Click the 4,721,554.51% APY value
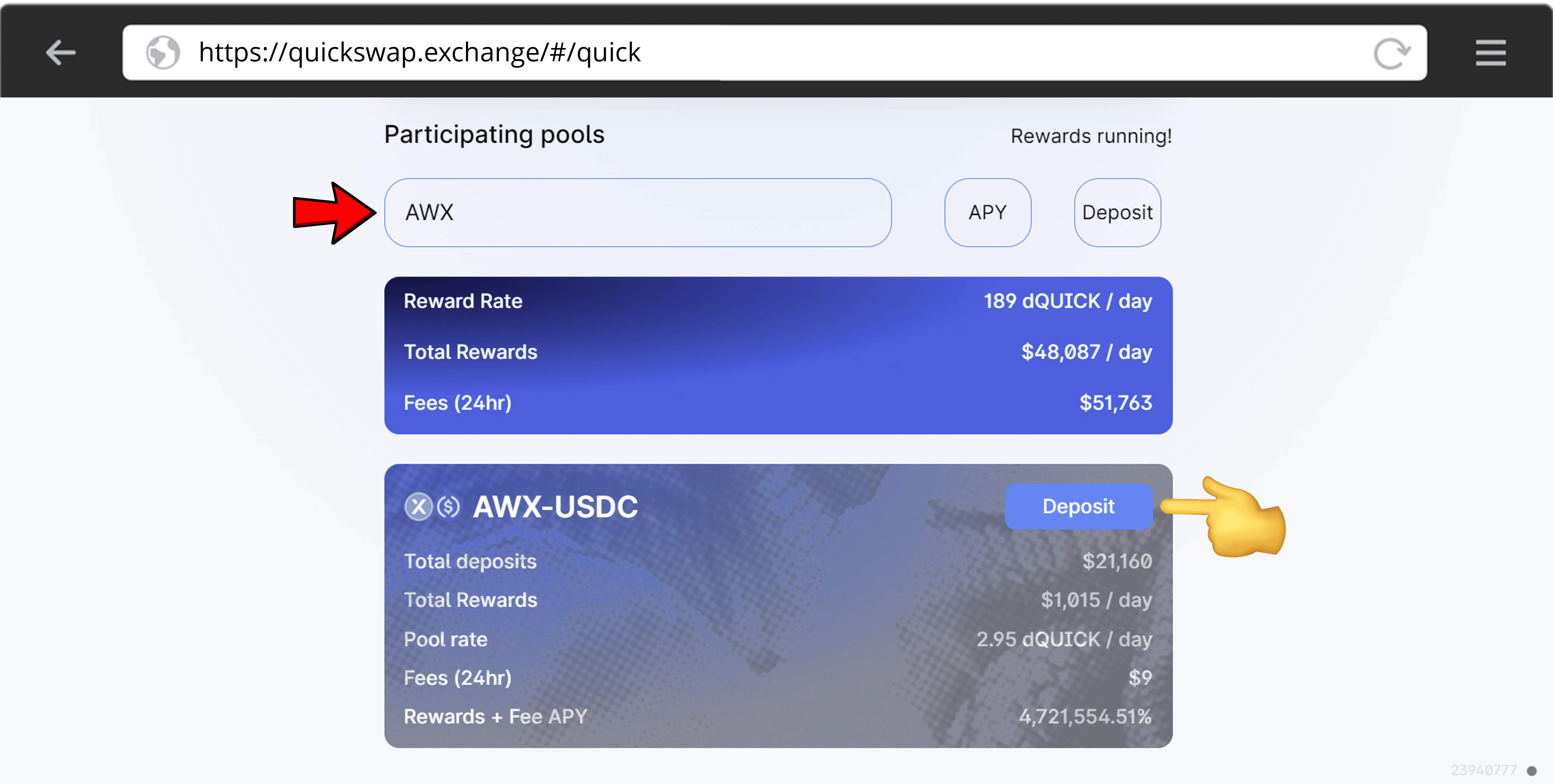 point(1085,717)
